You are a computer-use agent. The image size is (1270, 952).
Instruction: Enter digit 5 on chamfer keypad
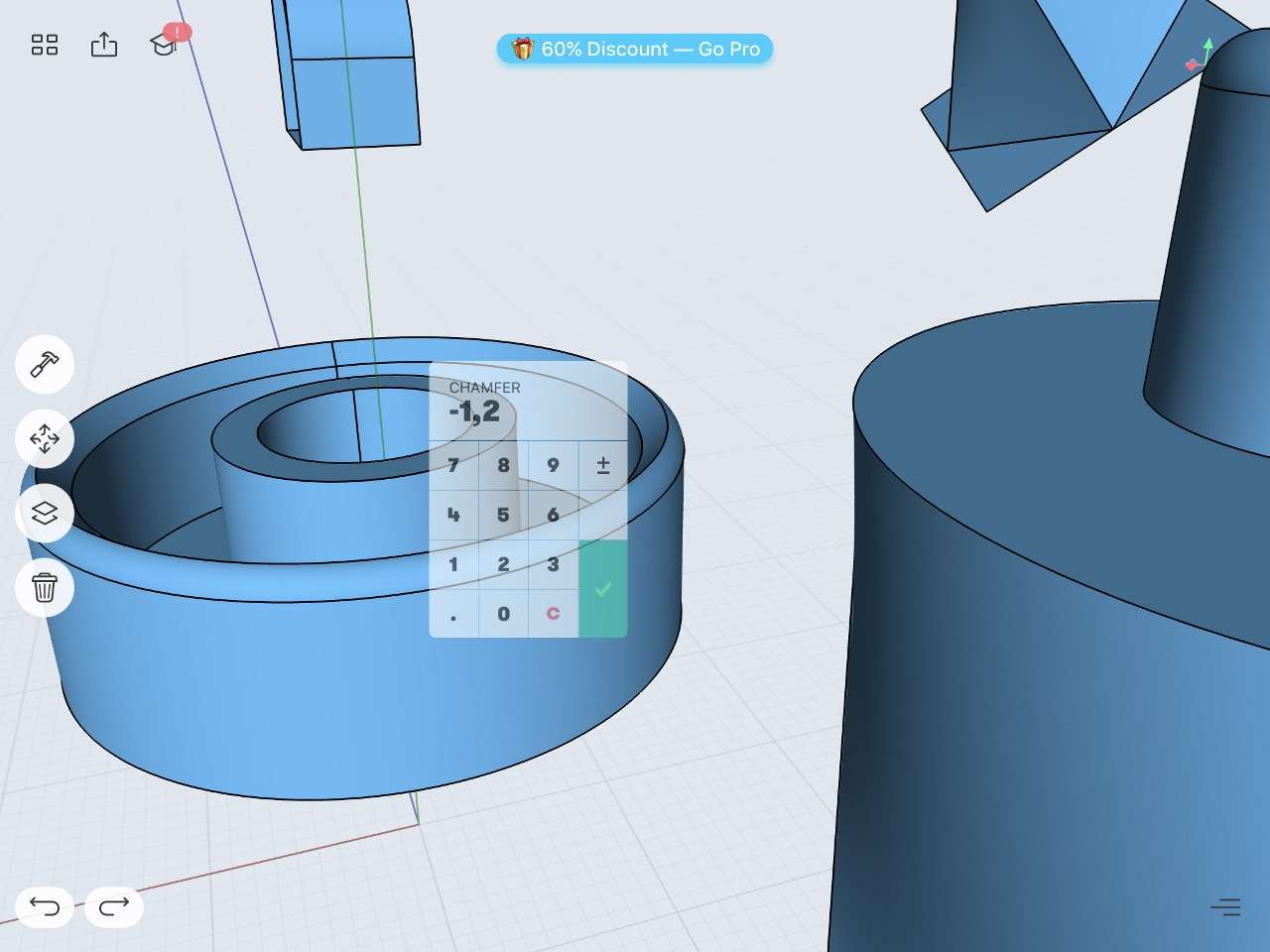click(503, 515)
